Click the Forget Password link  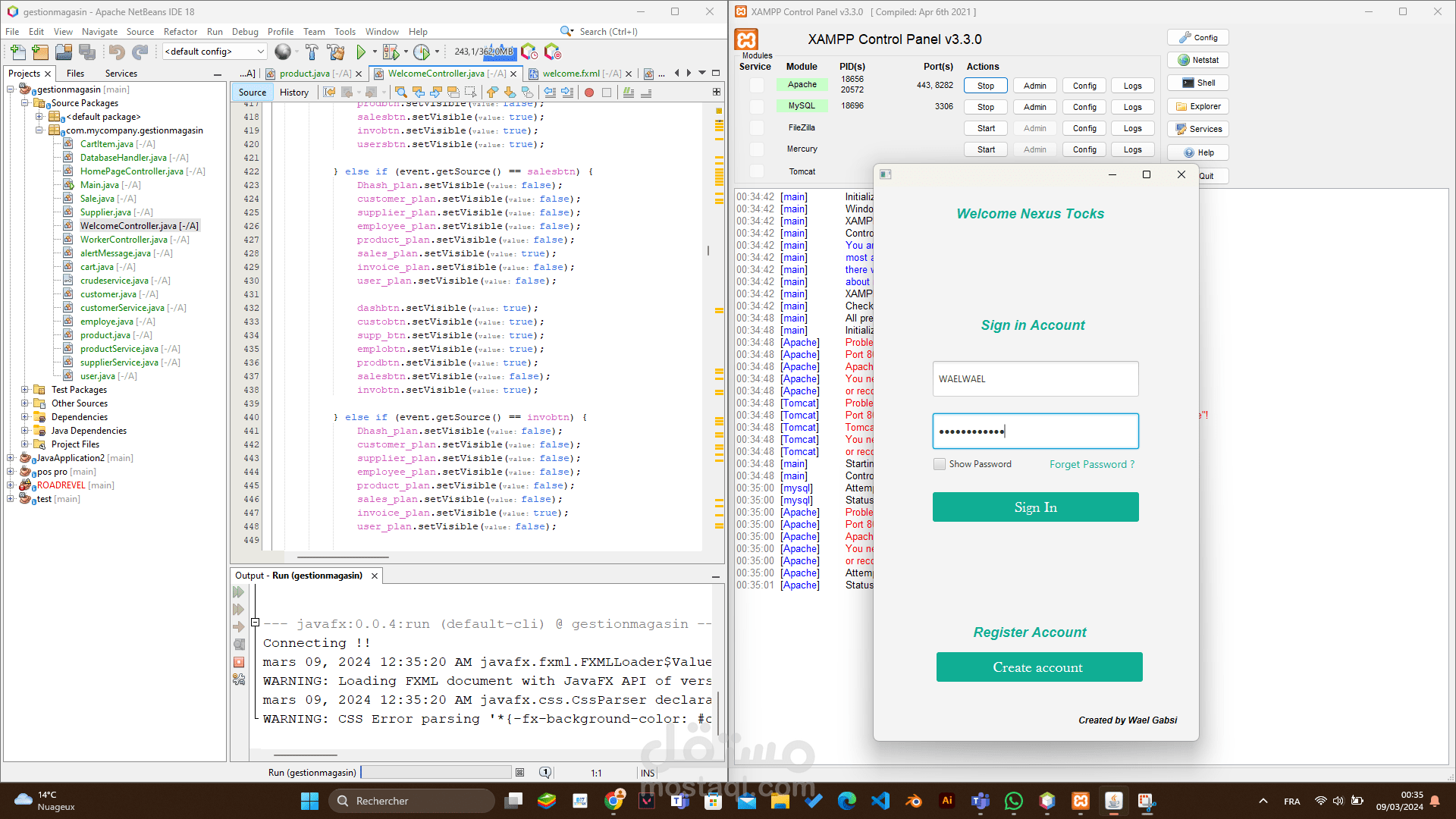pos(1091,464)
